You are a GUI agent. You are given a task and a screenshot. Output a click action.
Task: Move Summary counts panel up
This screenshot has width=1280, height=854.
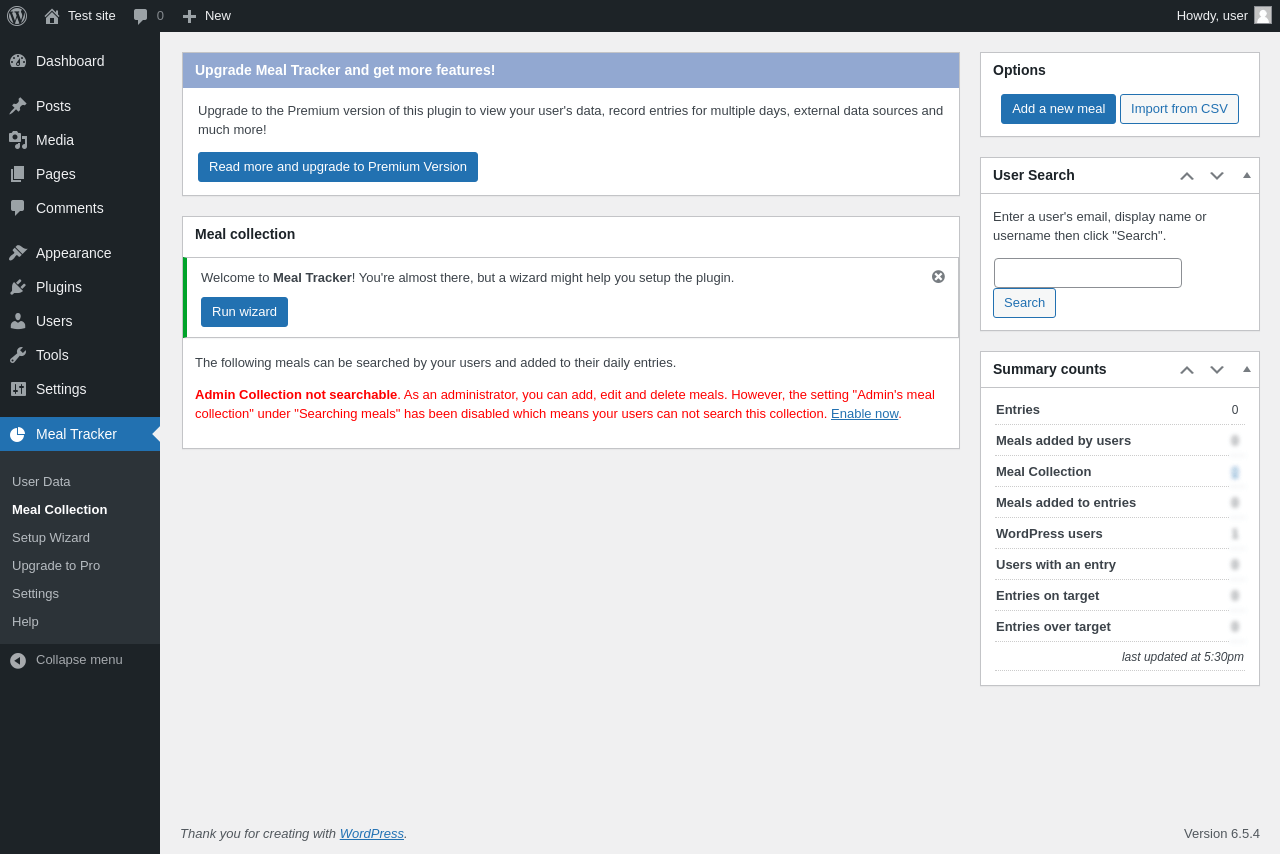pyautogui.click(x=1187, y=370)
